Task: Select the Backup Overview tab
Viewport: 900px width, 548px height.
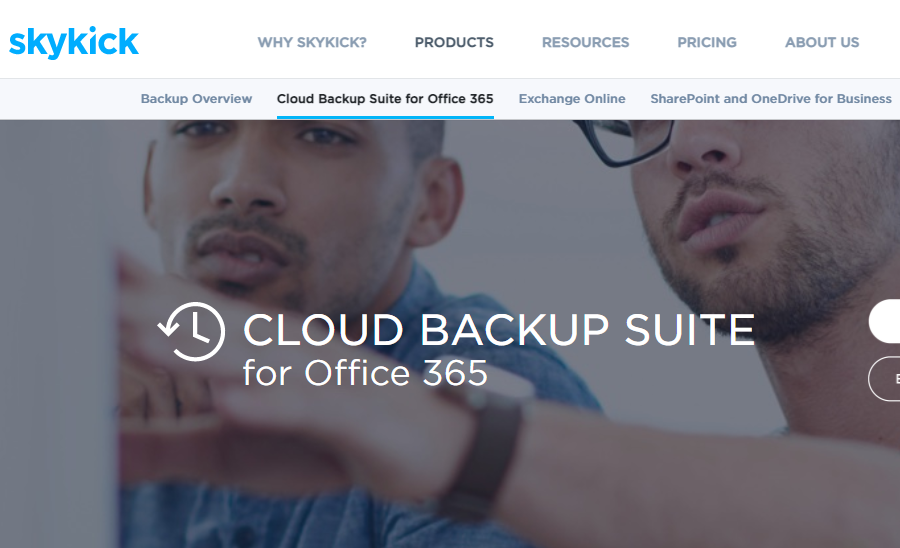Action: click(196, 99)
